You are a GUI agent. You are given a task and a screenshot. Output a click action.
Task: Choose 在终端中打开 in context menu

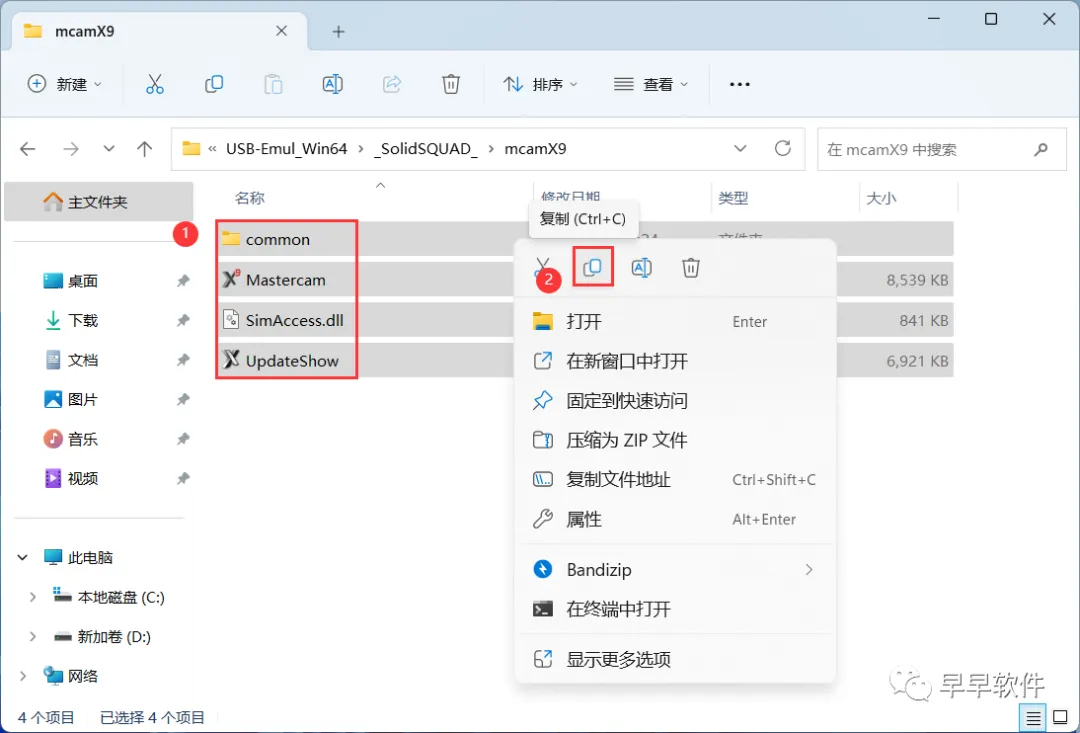(675, 609)
